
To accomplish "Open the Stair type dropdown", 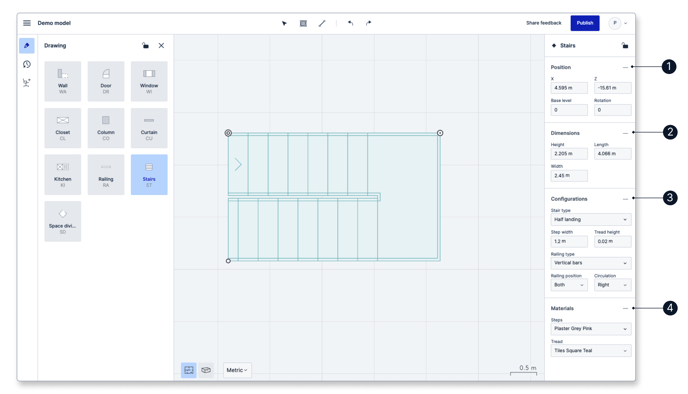I will pos(591,219).
